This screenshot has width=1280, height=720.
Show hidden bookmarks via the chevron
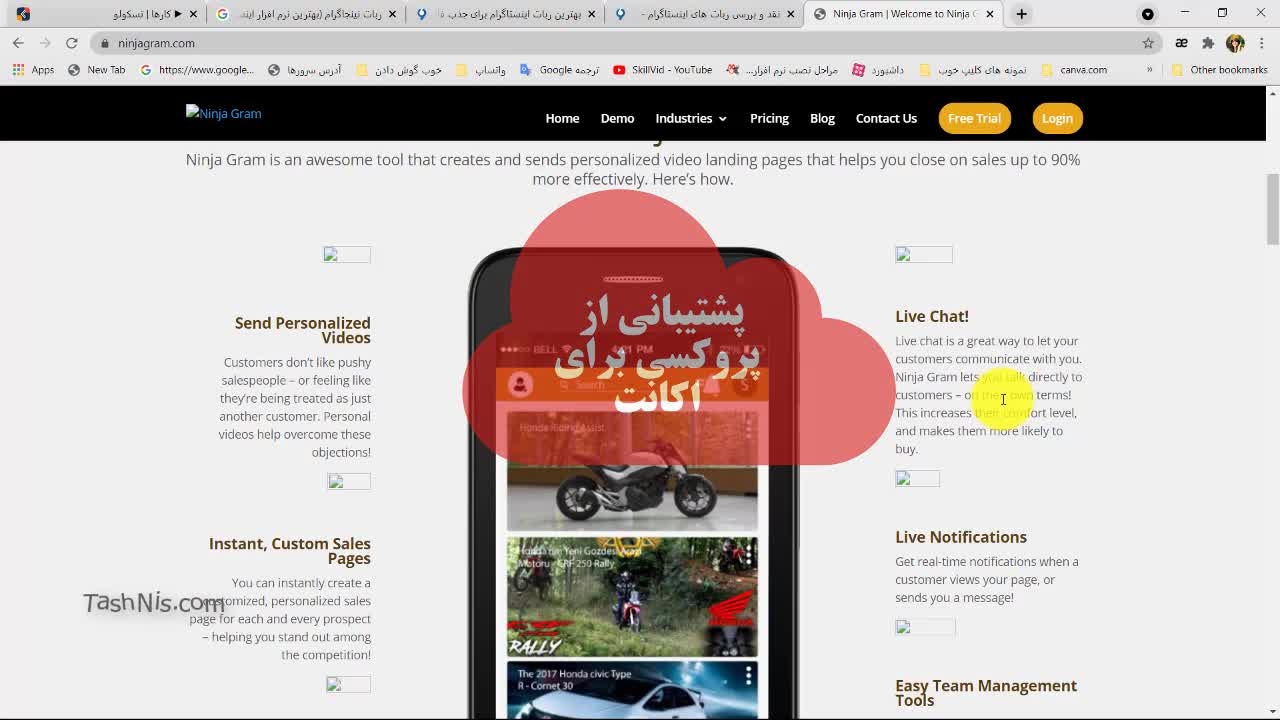click(x=1149, y=70)
